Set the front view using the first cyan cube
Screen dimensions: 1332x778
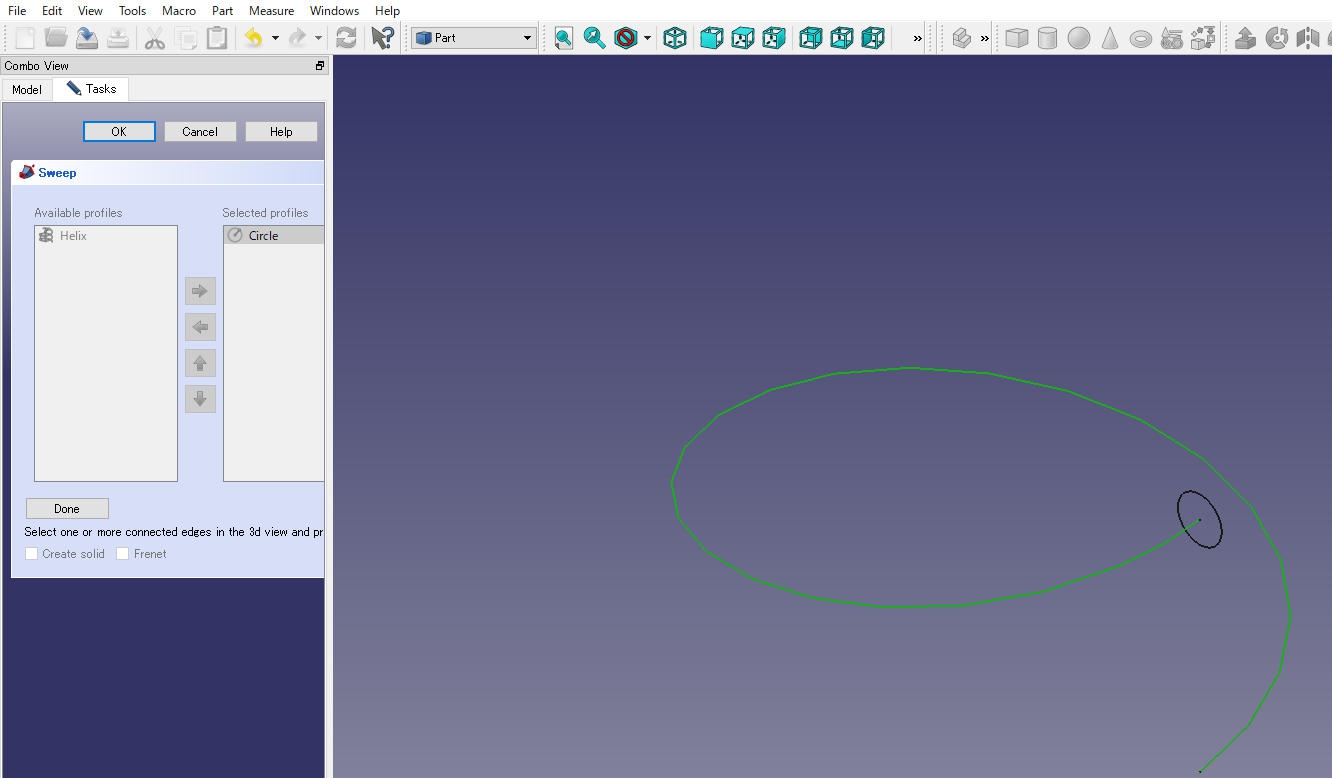click(711, 39)
